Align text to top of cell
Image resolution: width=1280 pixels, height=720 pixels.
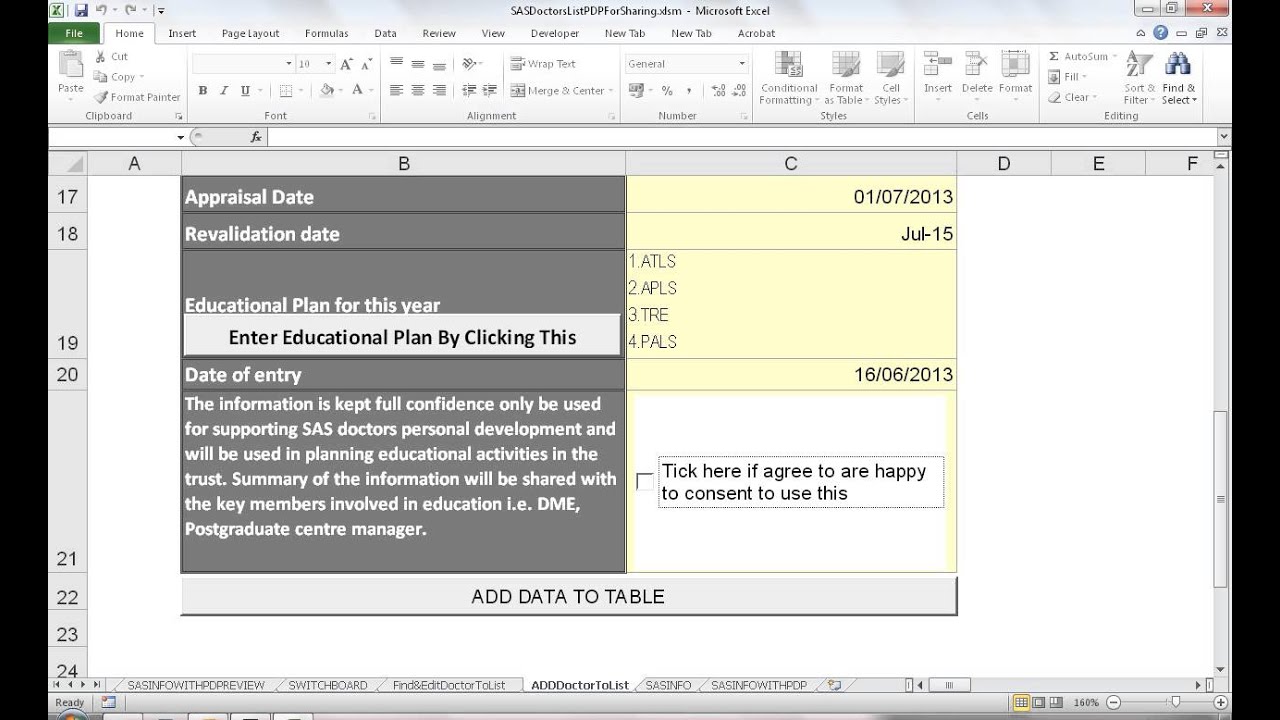coord(396,63)
